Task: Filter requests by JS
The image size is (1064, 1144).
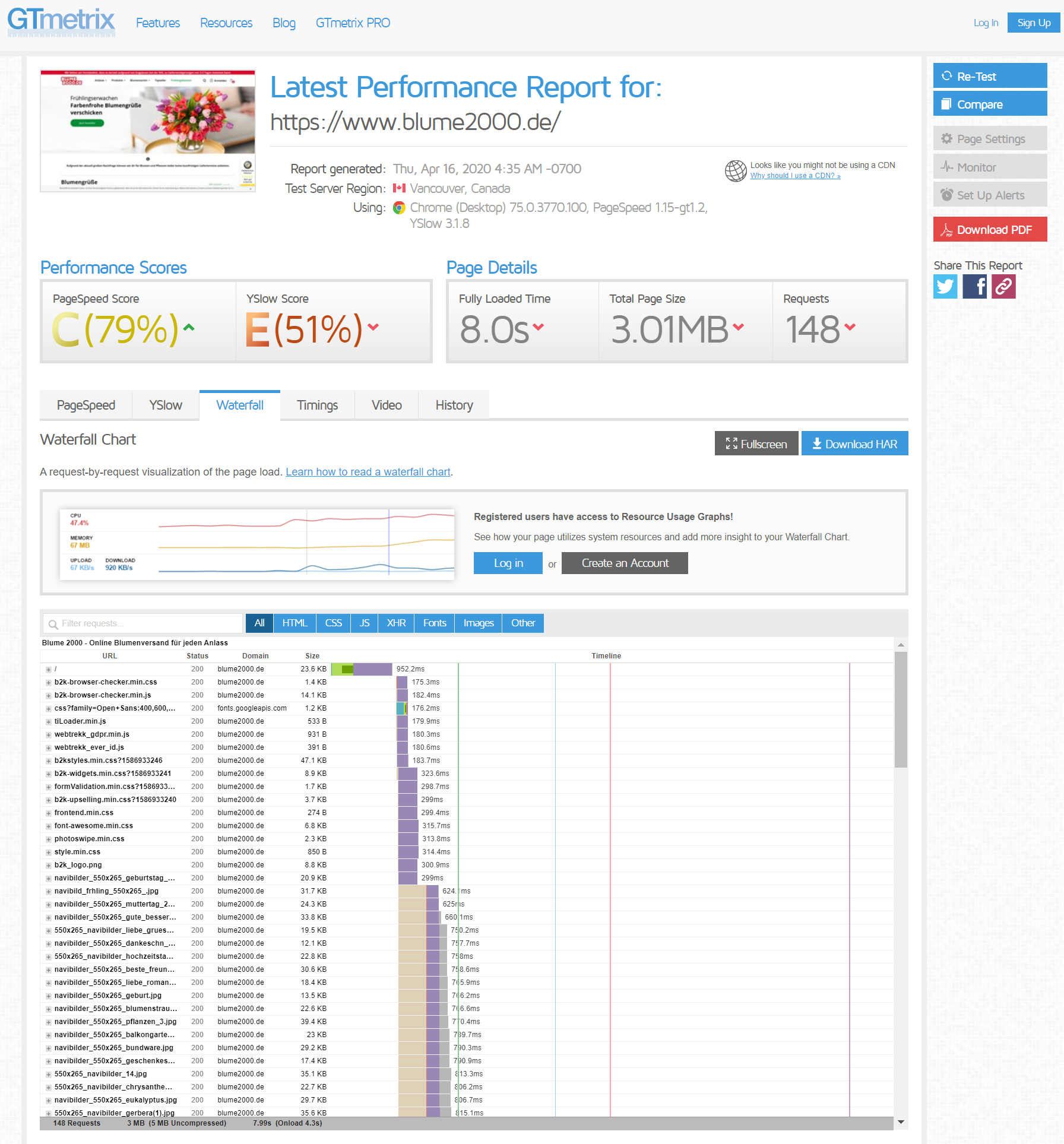Action: [365, 623]
